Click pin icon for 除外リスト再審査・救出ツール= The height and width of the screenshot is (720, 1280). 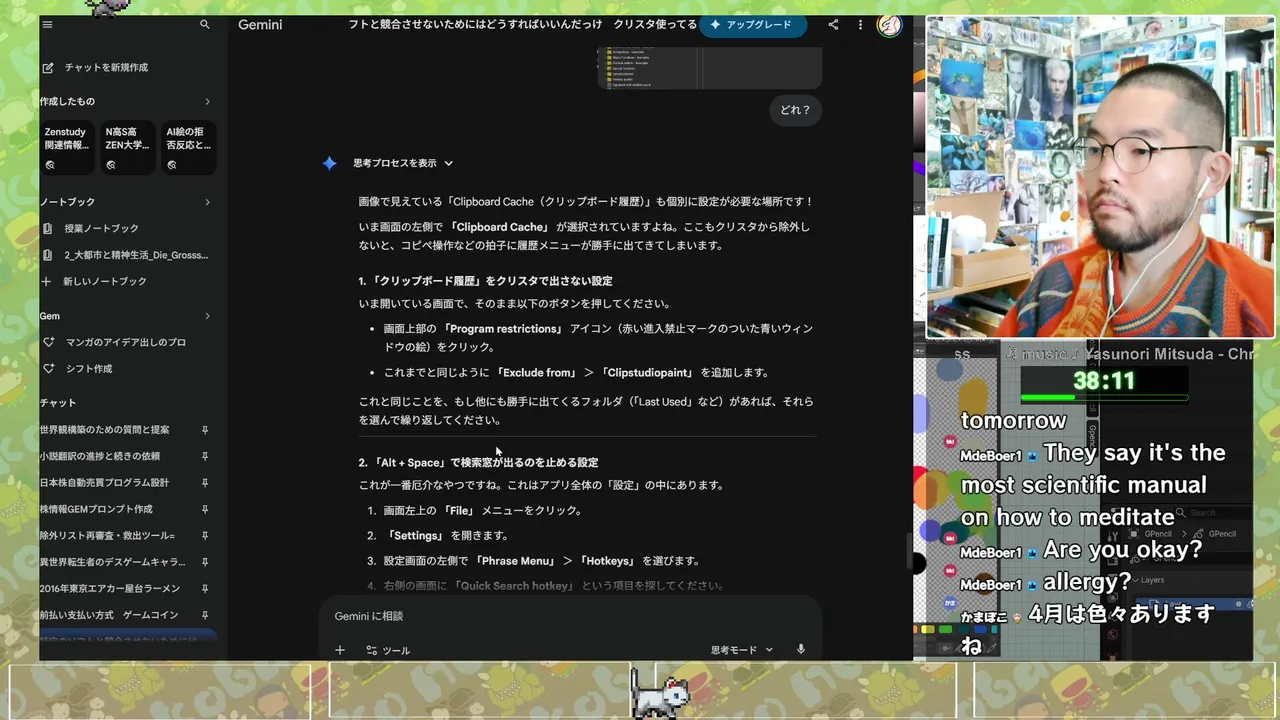(x=205, y=535)
